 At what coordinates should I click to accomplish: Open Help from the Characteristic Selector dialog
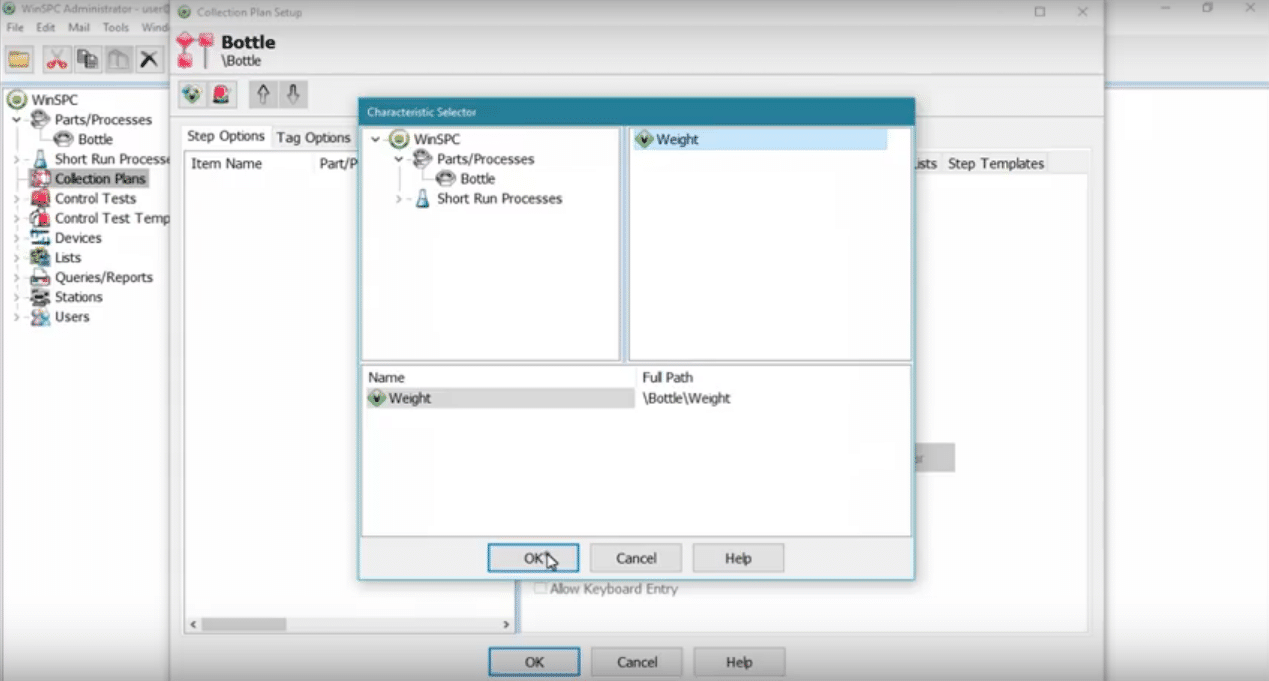[737, 557]
